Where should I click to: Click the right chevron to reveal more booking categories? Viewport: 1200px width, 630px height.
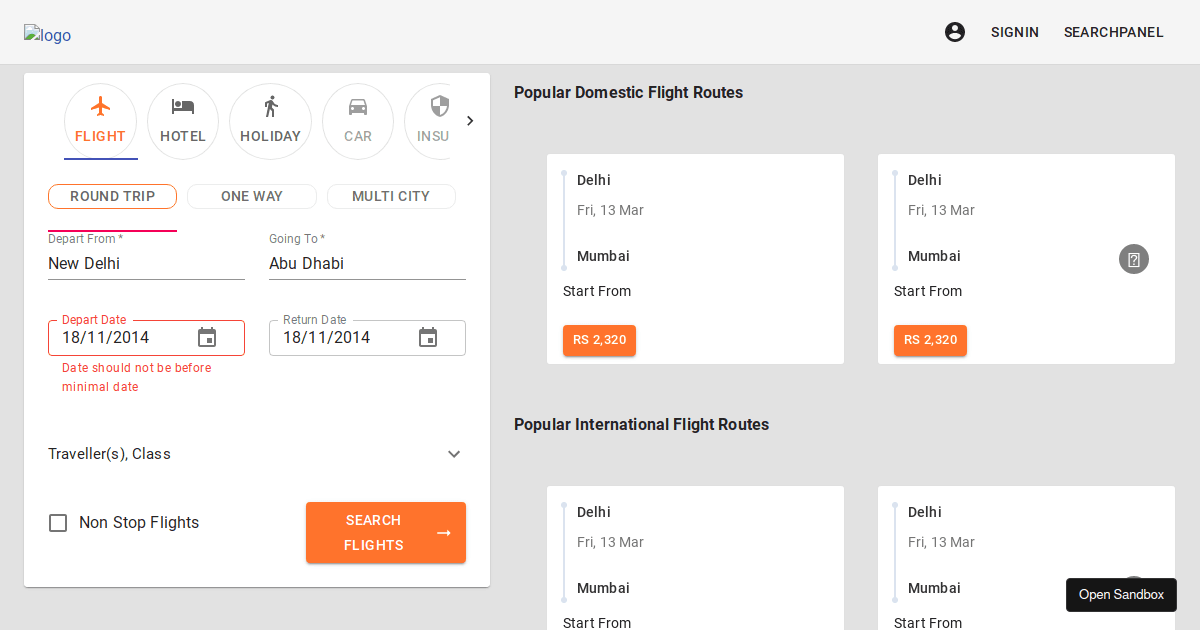click(x=470, y=120)
